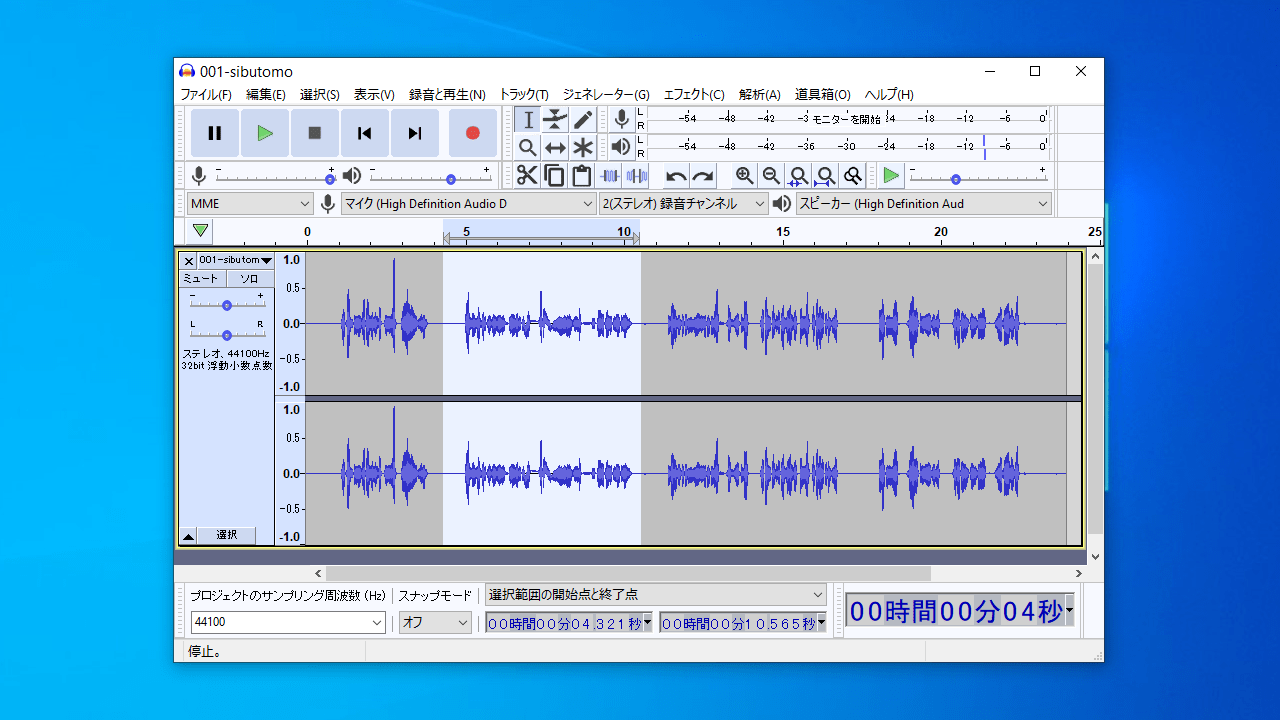Click the horizontal scrollbar thumb

click(628, 574)
